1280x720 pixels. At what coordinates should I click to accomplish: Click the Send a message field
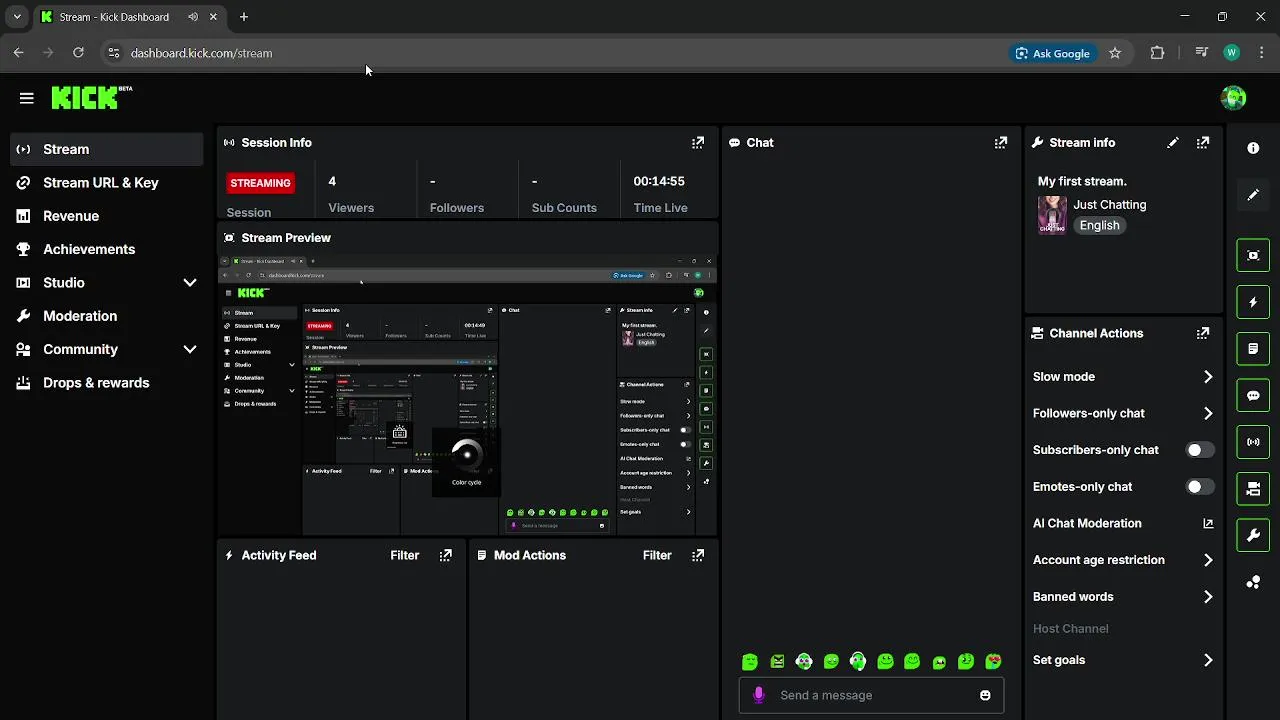click(871, 695)
